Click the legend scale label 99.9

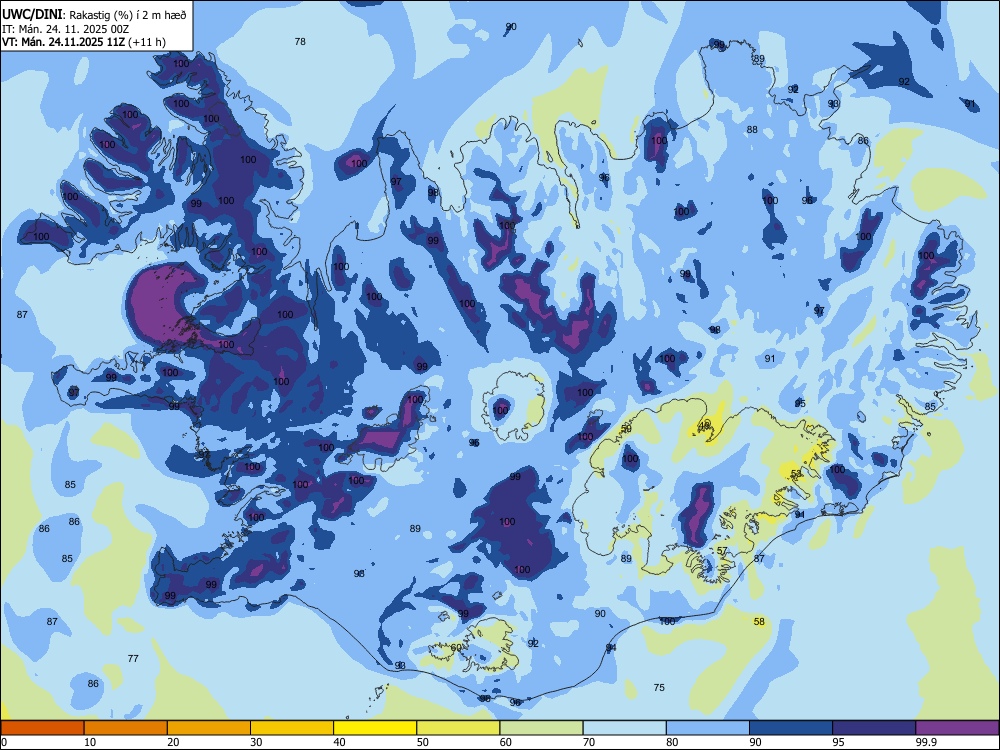point(925,742)
